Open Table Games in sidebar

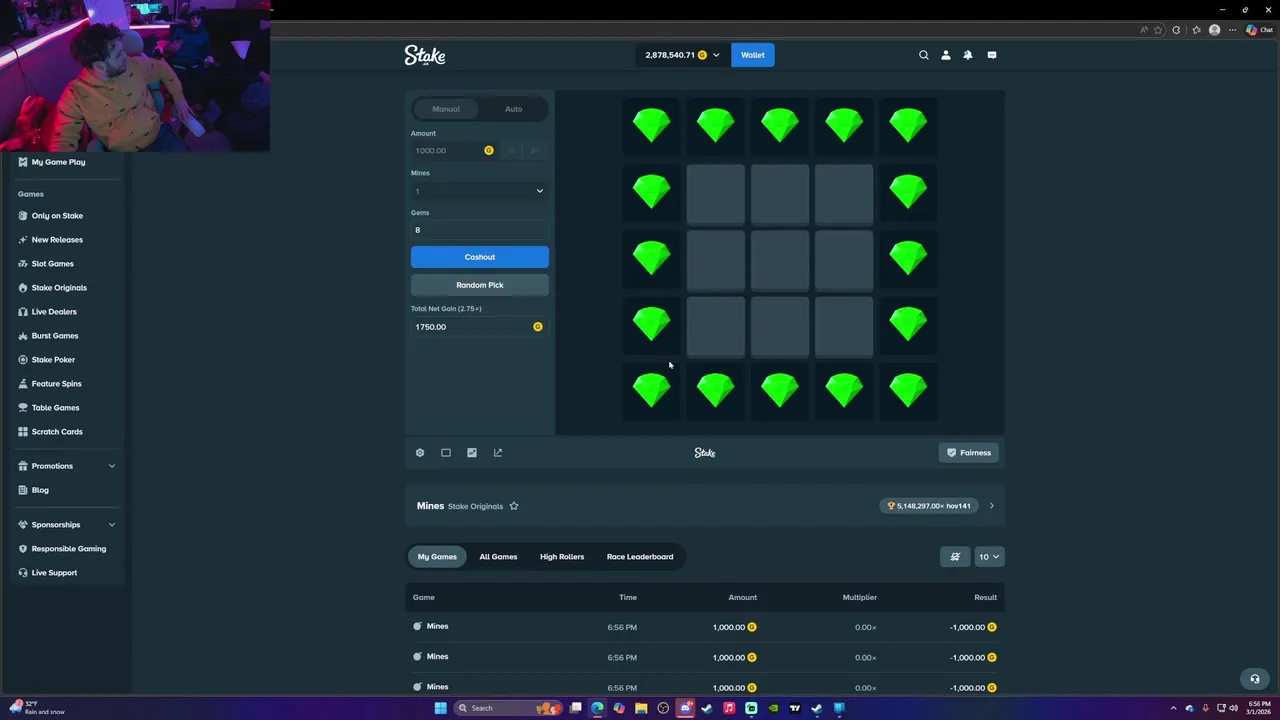tap(55, 408)
